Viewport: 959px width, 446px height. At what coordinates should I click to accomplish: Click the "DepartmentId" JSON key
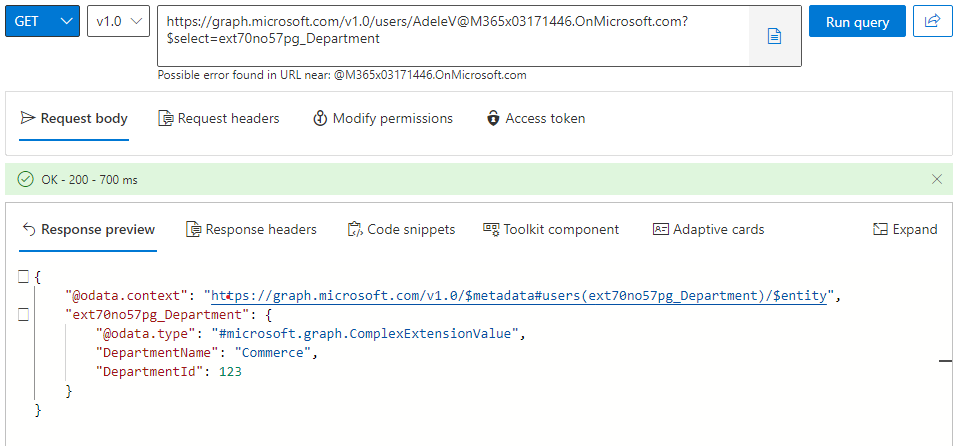tap(150, 371)
